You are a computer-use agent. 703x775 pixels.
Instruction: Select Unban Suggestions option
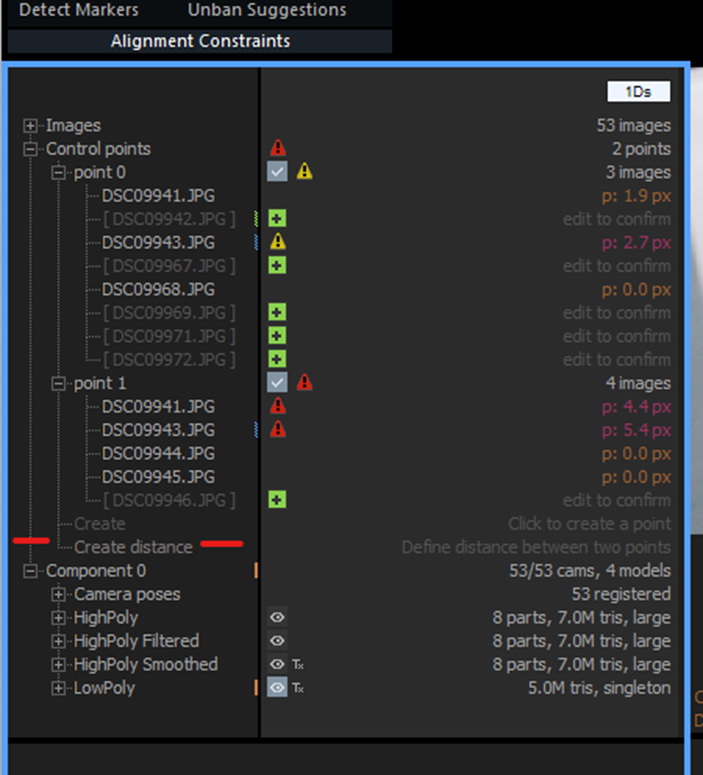click(267, 11)
